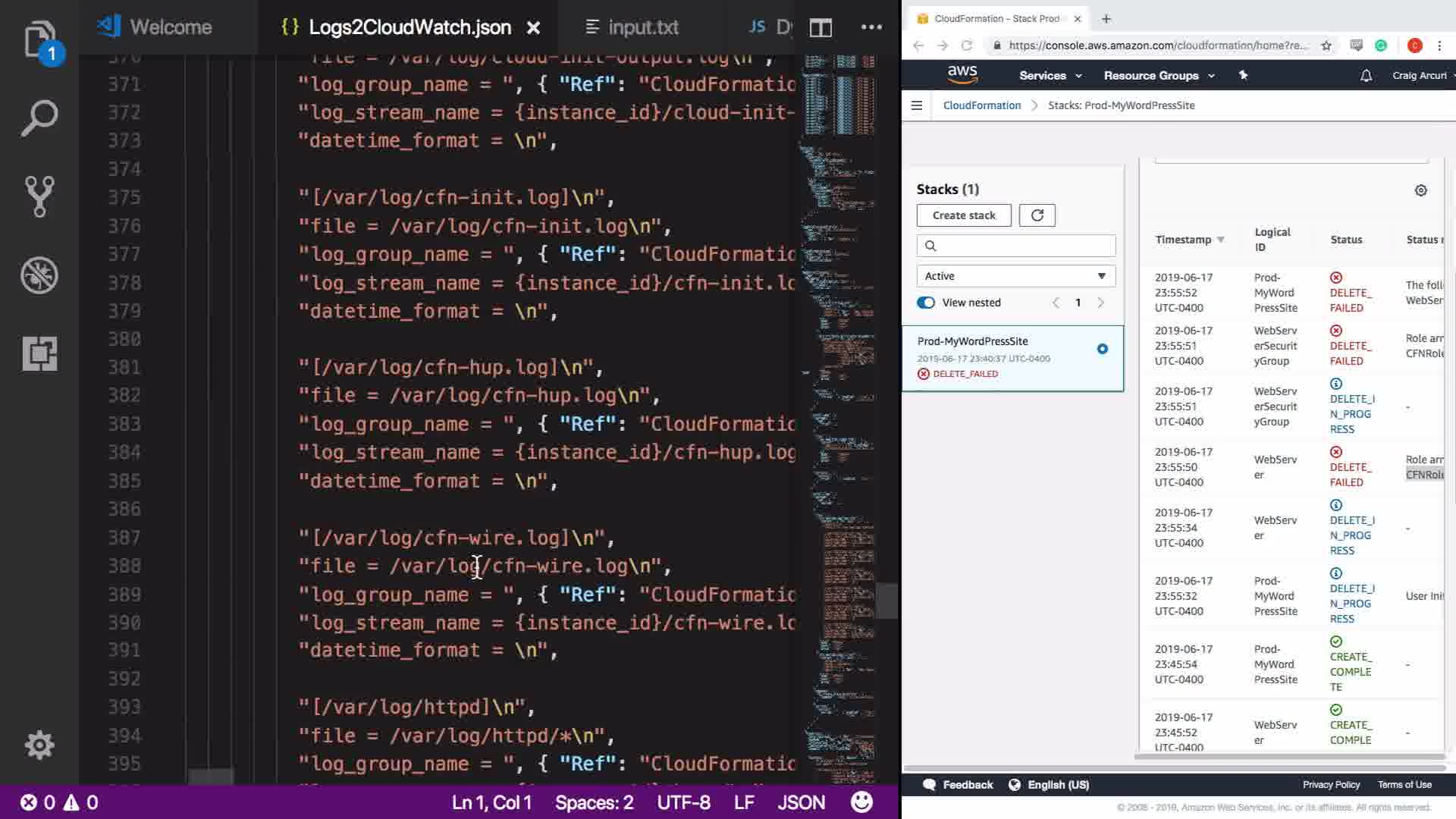Click the stacks search field
This screenshot has height=819, width=1456.
pos(1016,246)
